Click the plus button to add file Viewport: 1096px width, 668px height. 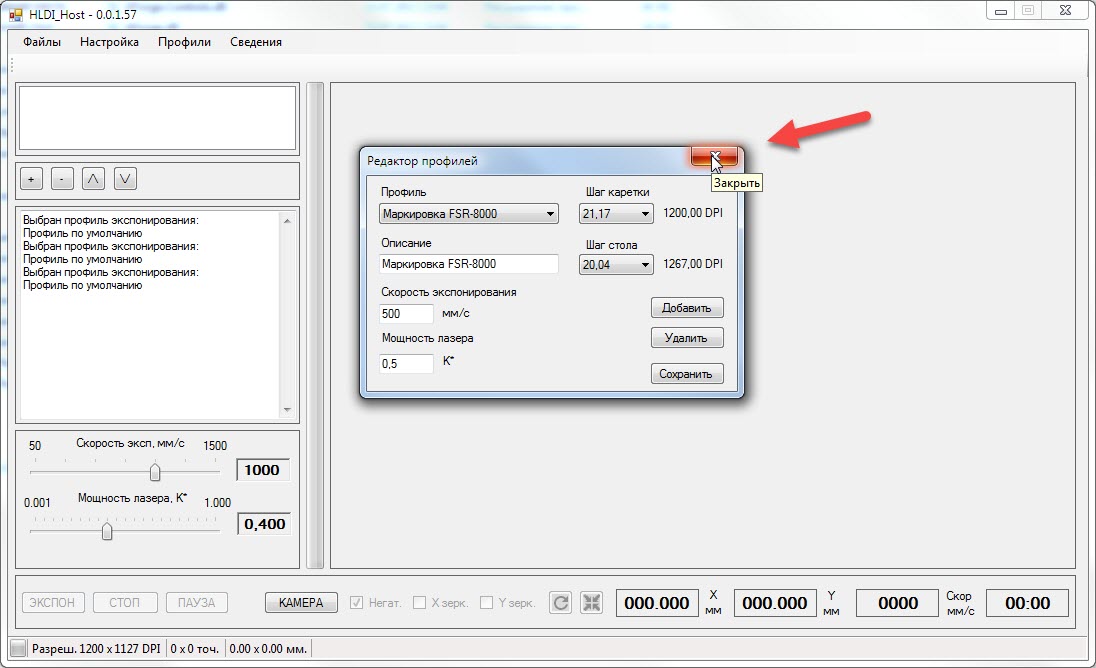(x=31, y=179)
